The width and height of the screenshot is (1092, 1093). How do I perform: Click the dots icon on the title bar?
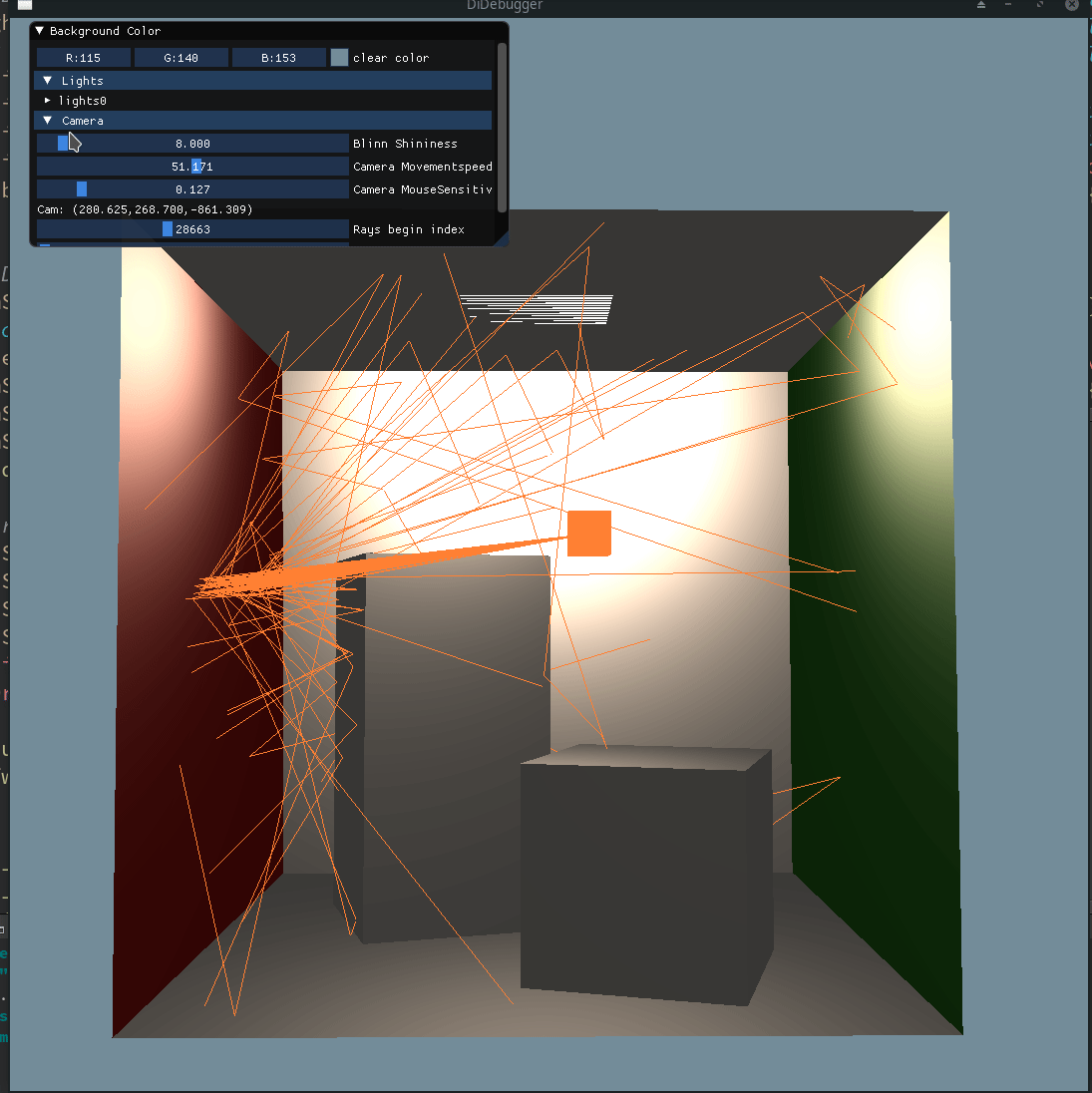(x=1008, y=4)
